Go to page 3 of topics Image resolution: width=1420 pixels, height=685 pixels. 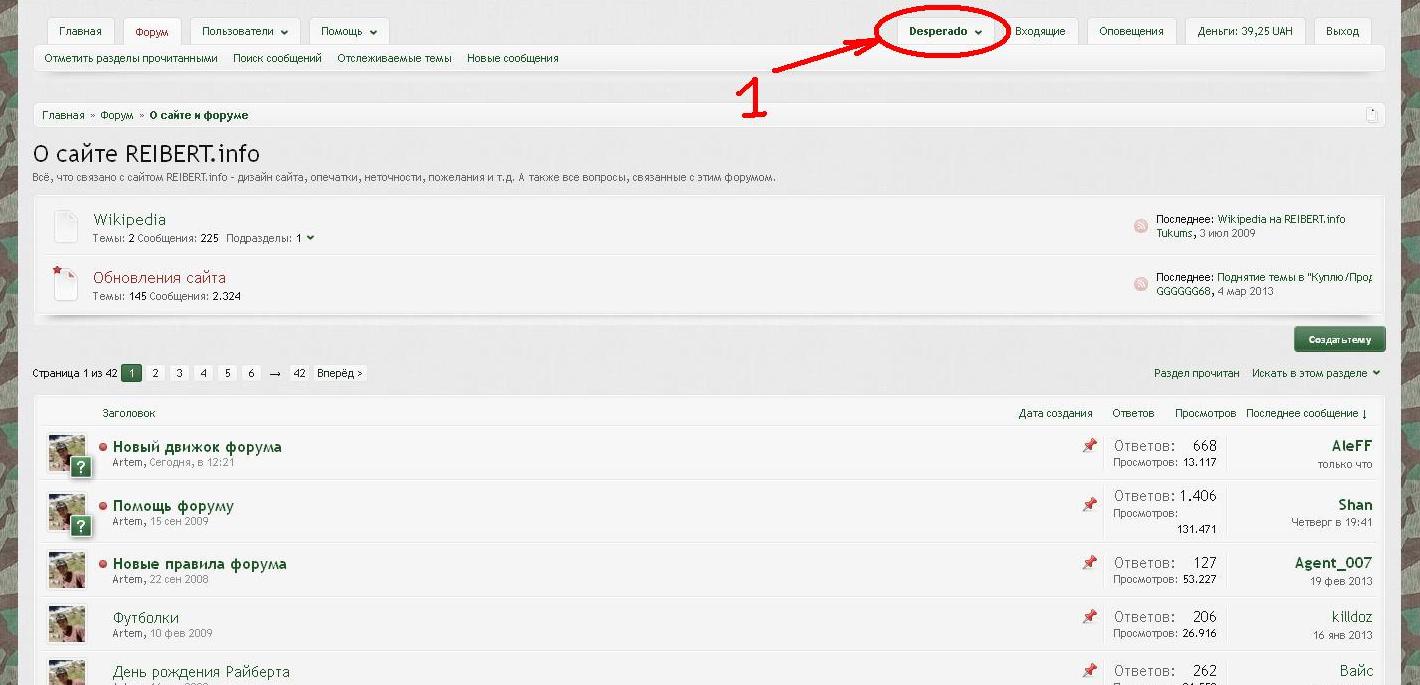coord(180,373)
